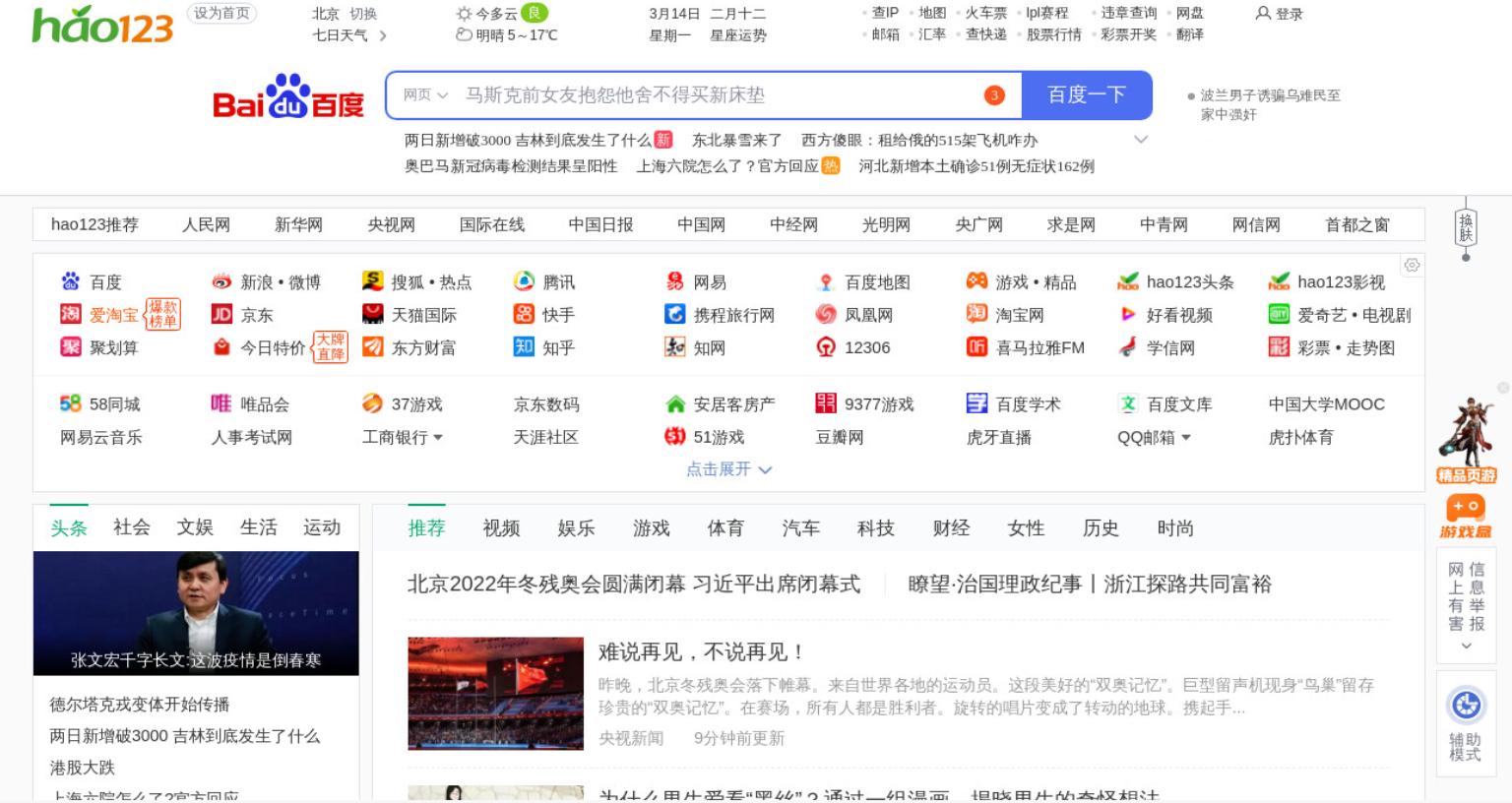This screenshot has height=803, width=1512.
Task: Open the Baidu logo link
Action: click(288, 96)
